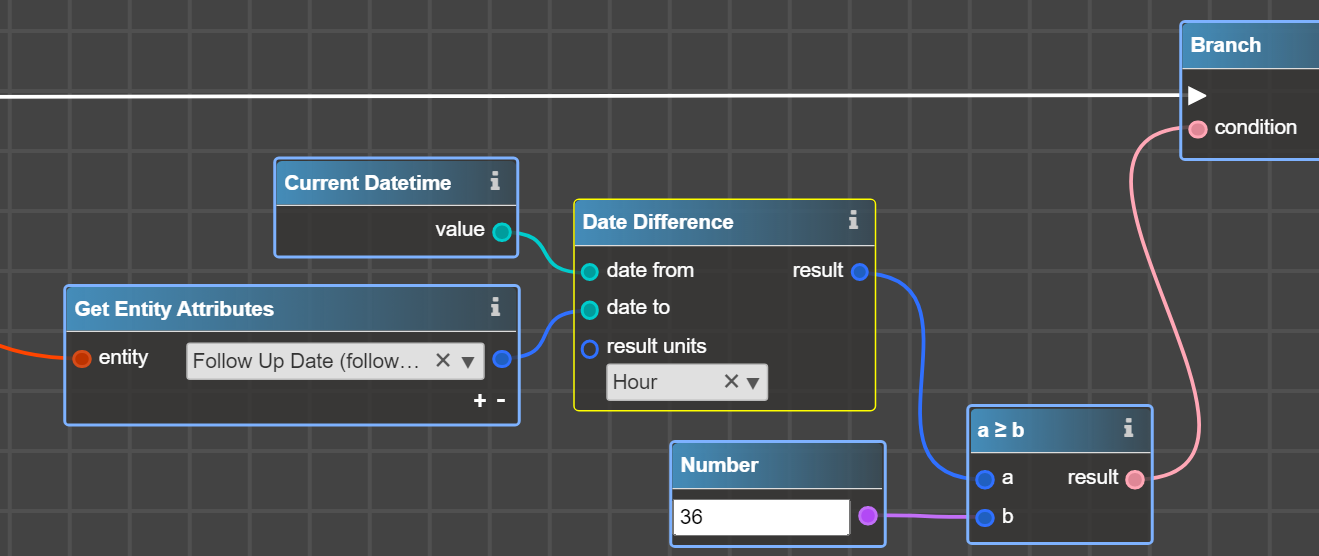Clear the Hour units selection

pos(731,381)
